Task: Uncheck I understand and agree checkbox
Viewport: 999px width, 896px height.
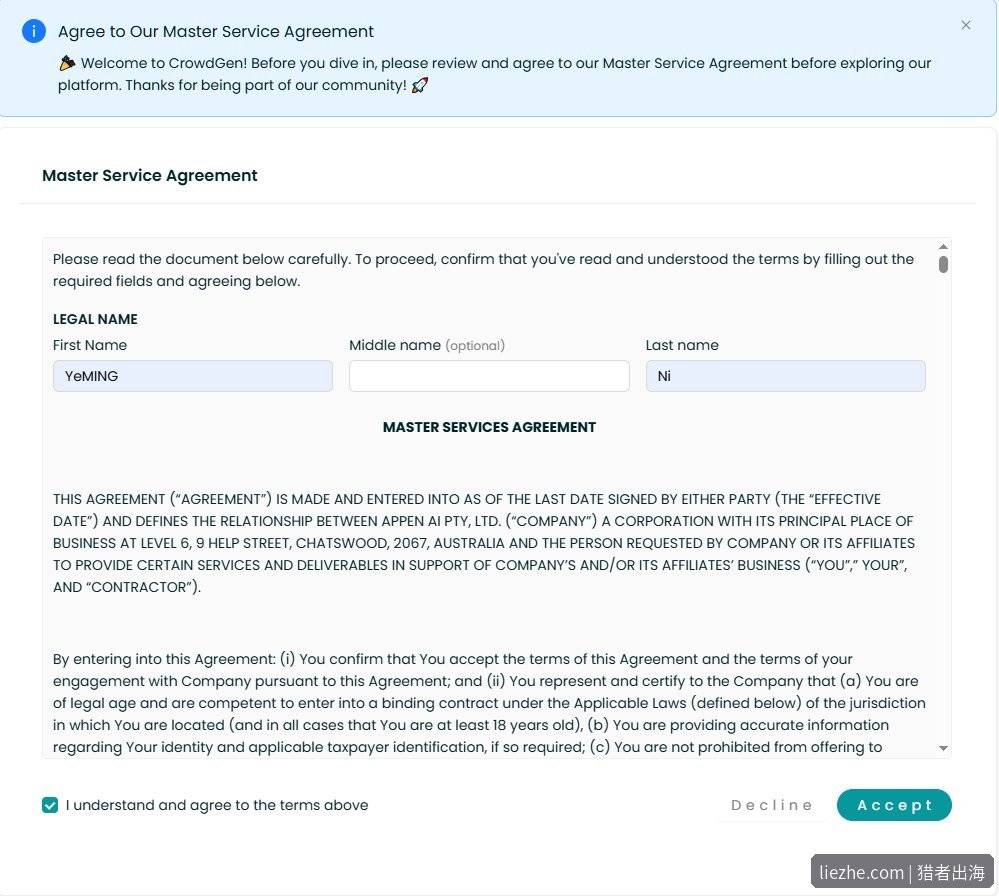Action: tap(50, 806)
